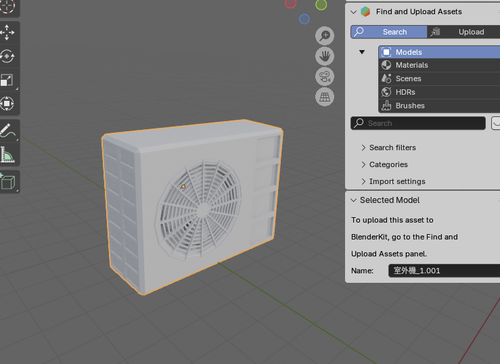The image size is (500, 364).
Task: Select the Move tool in toolbar
Action: 8,33
